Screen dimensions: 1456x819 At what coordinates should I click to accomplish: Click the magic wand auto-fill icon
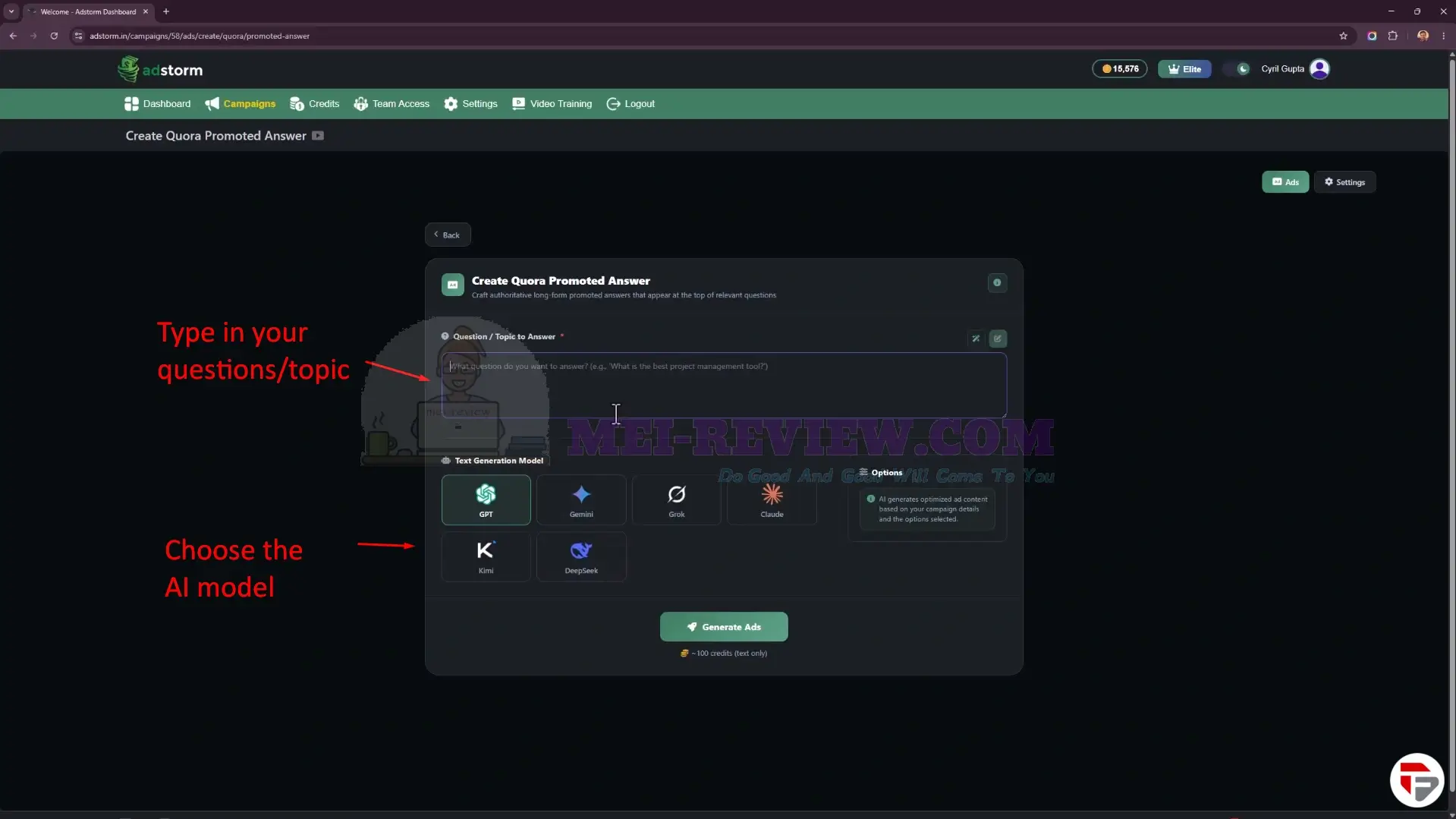point(976,339)
